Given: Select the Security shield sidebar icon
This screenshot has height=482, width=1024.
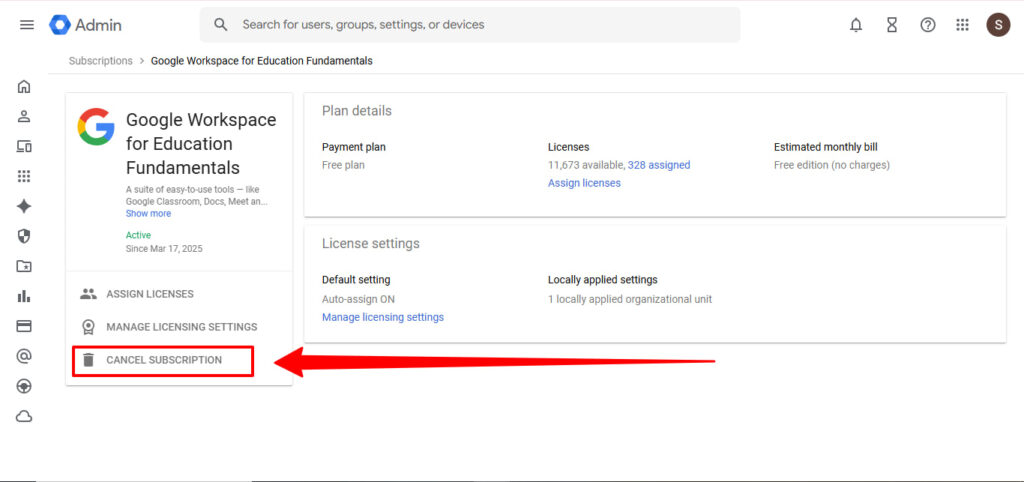Looking at the screenshot, I should (24, 236).
